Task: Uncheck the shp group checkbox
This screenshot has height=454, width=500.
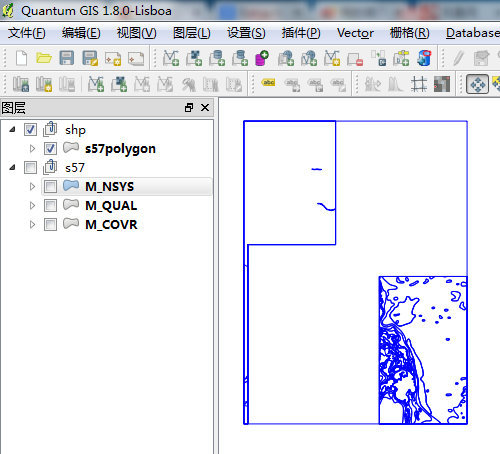Action: tap(30, 130)
